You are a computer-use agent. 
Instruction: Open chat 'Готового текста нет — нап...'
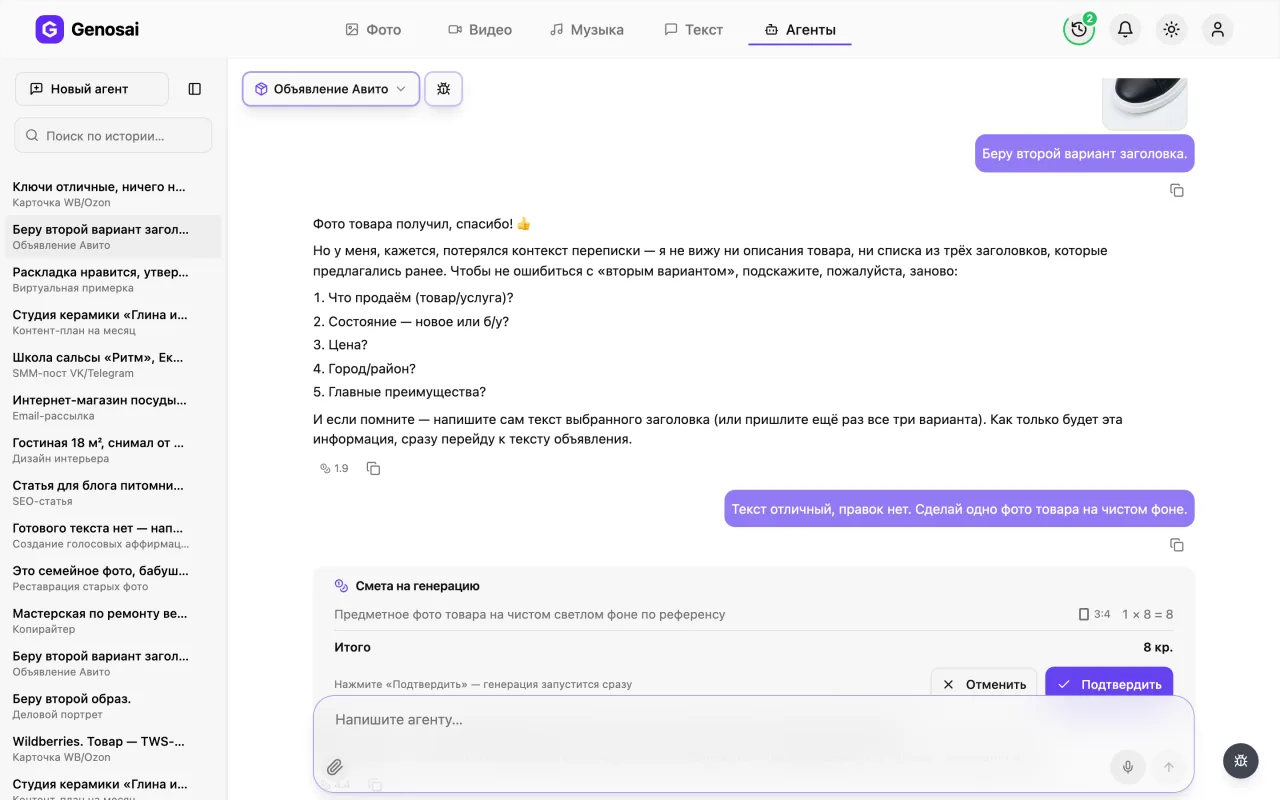113,535
